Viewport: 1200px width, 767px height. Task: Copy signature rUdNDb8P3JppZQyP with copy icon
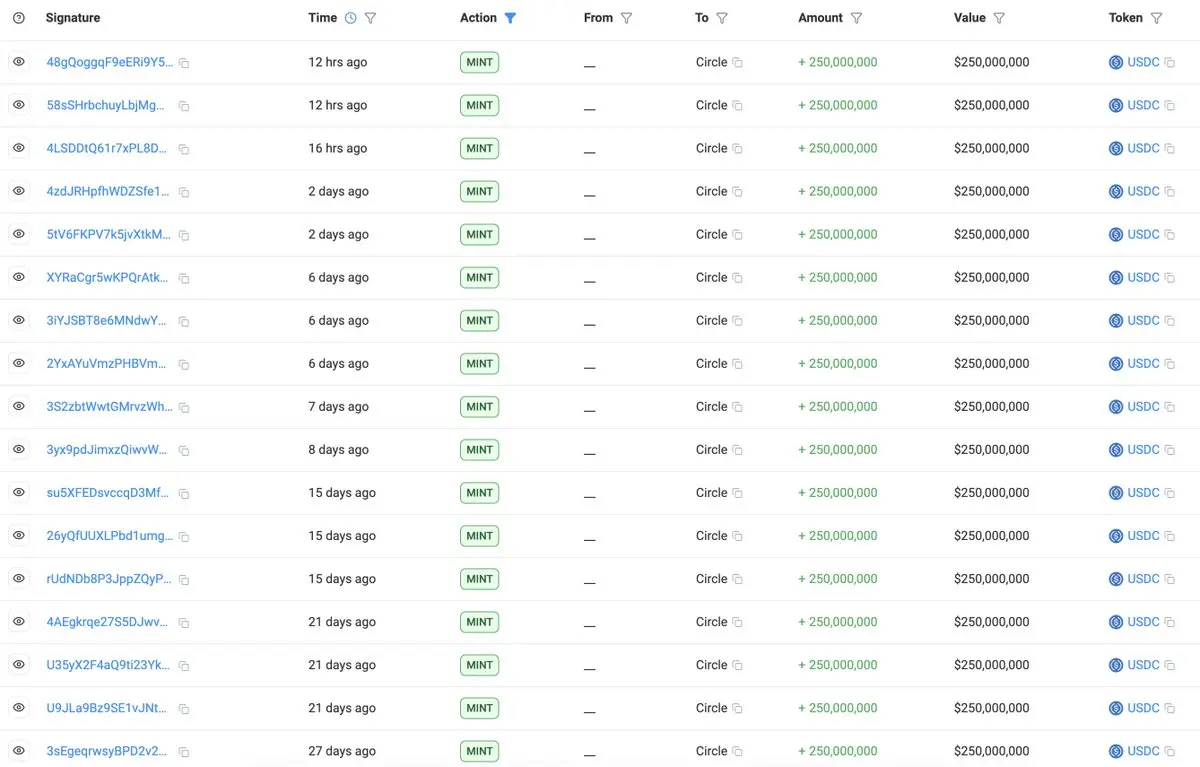pyautogui.click(x=184, y=580)
